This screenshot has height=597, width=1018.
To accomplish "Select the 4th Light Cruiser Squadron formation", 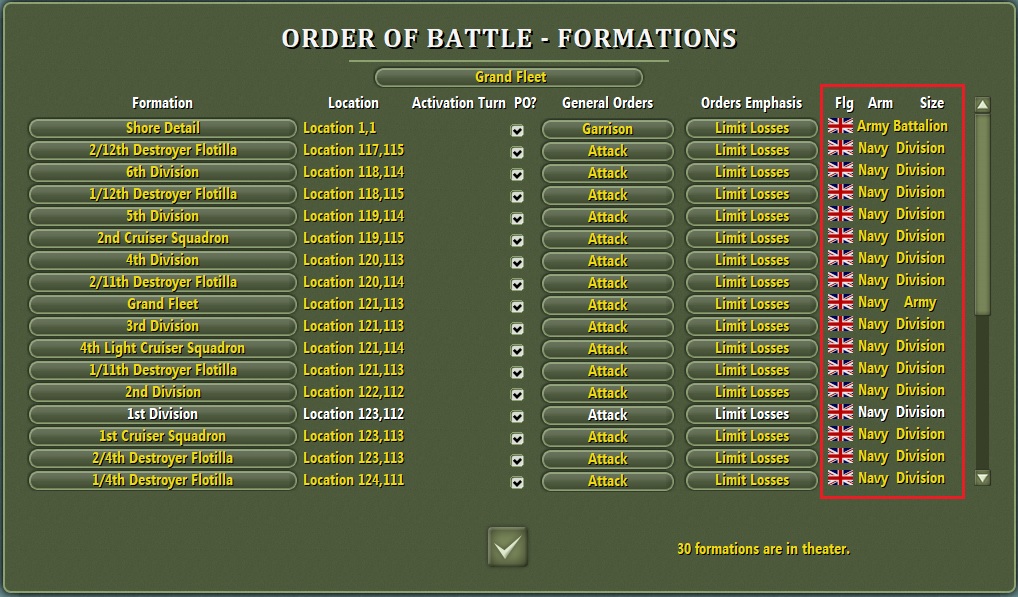I will coord(161,348).
